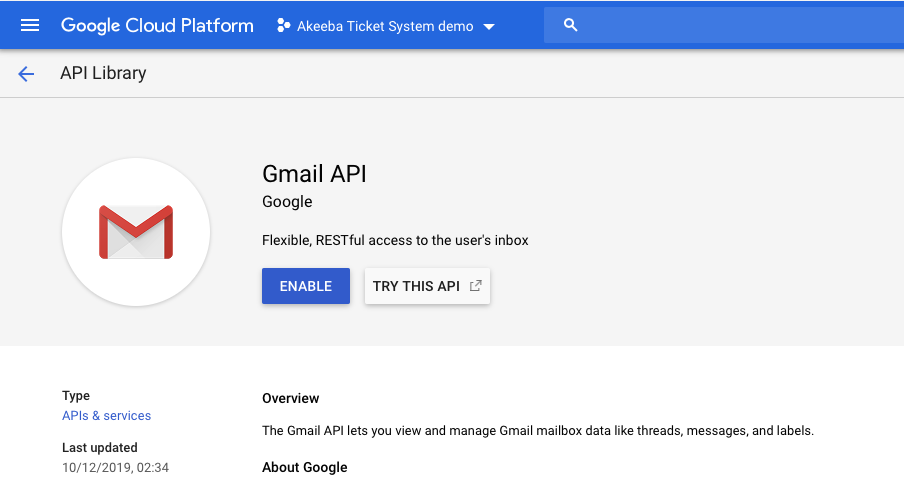Open the Akeeba Ticket System demo project selector
The image size is (904, 482).
pos(386,26)
